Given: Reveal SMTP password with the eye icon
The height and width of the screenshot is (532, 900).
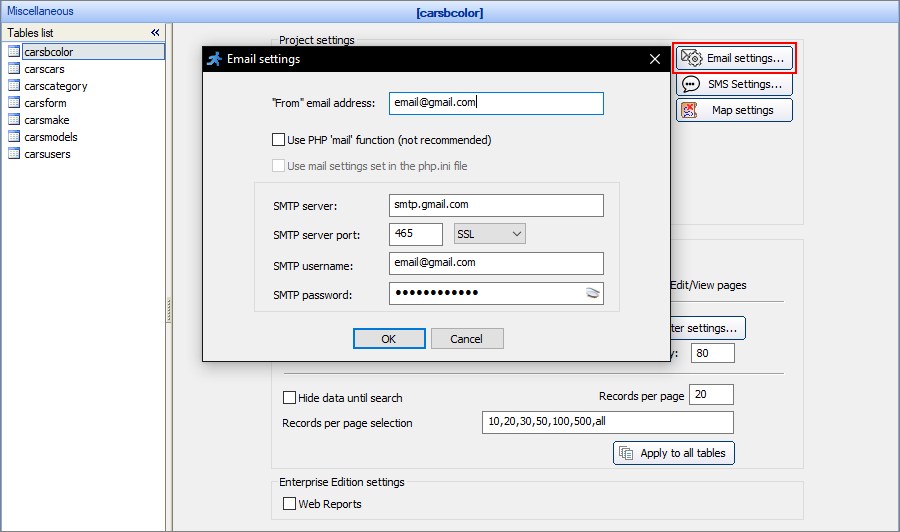Looking at the screenshot, I should 592,293.
